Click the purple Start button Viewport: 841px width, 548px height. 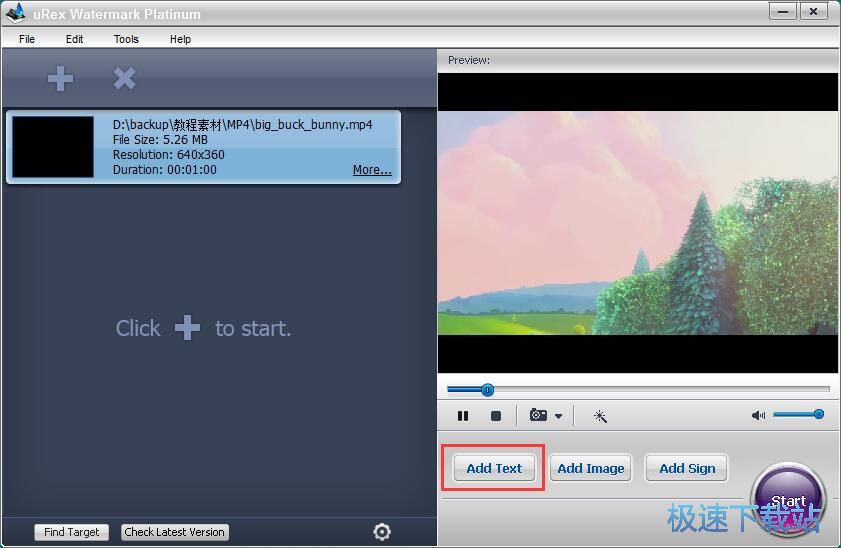(788, 500)
